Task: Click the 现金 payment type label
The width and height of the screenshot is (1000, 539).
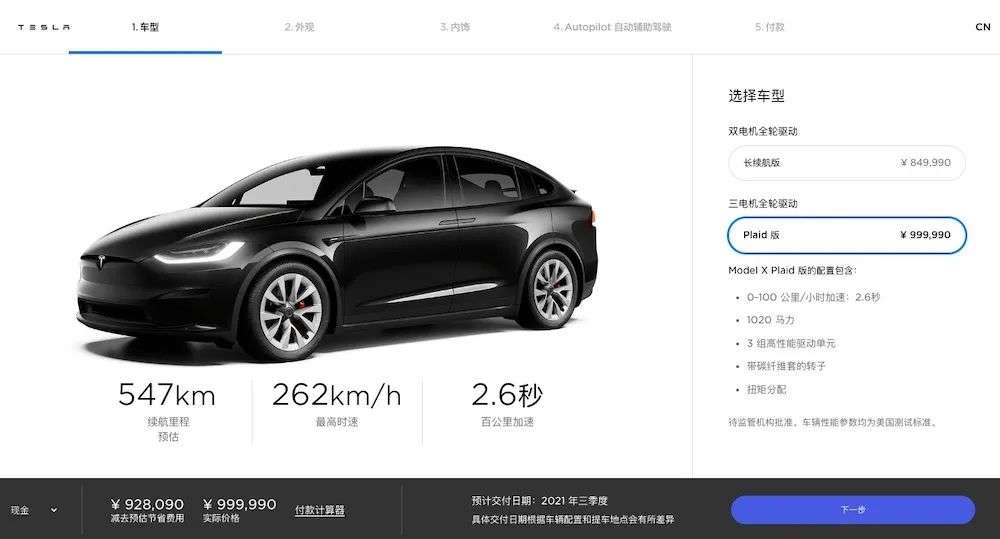Action: coord(20,510)
